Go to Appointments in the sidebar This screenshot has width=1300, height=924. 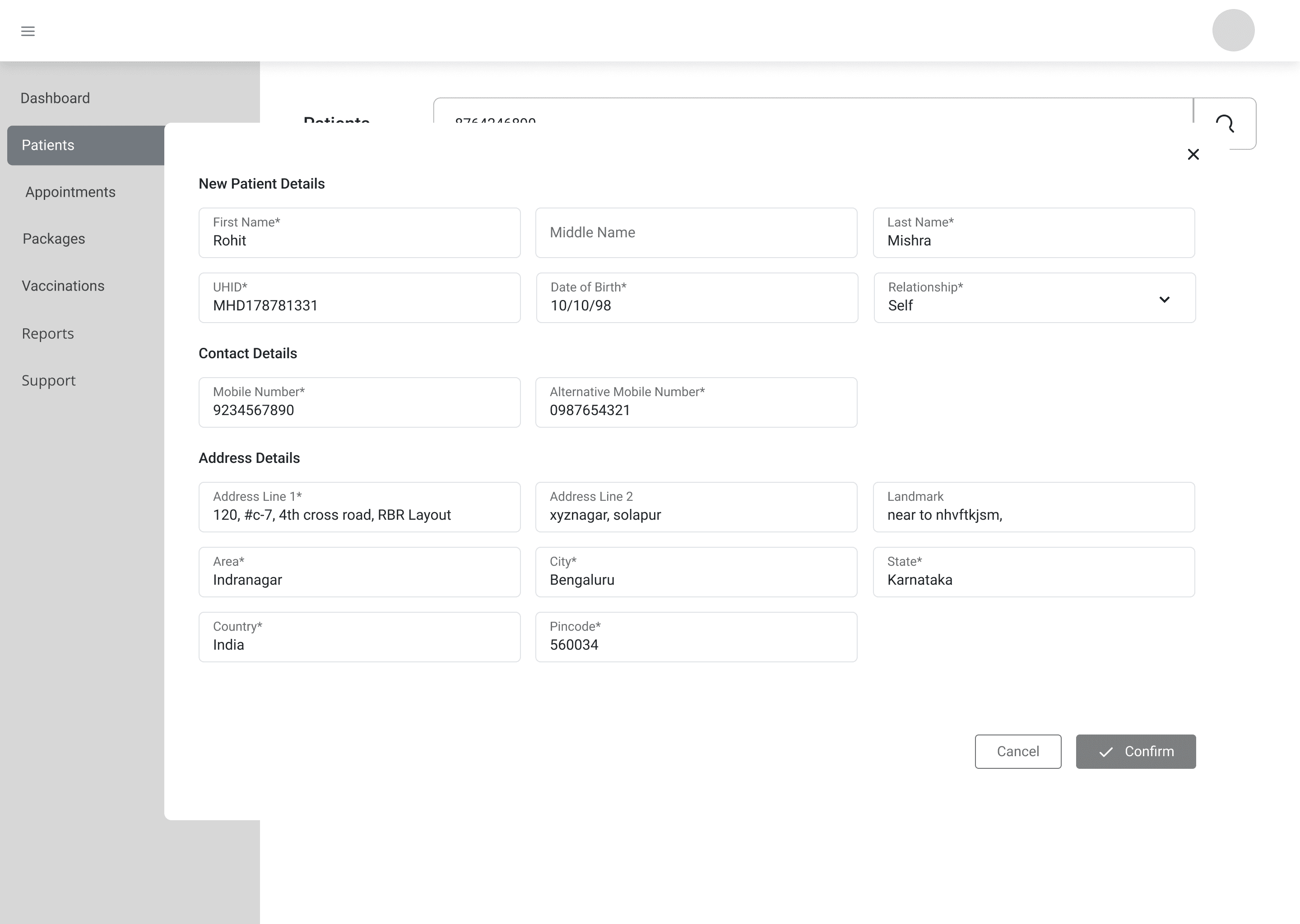[x=70, y=192]
